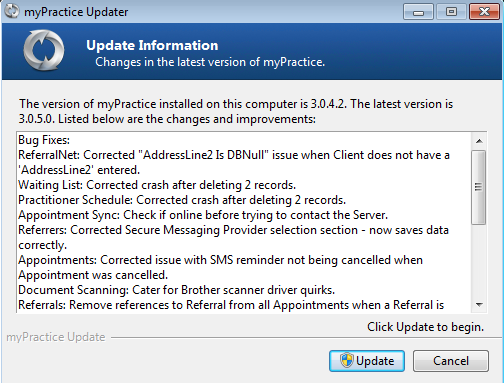This screenshot has width=504, height=383.
Task: Click the empty scrollbar track below the thumb
Action: tap(479, 260)
